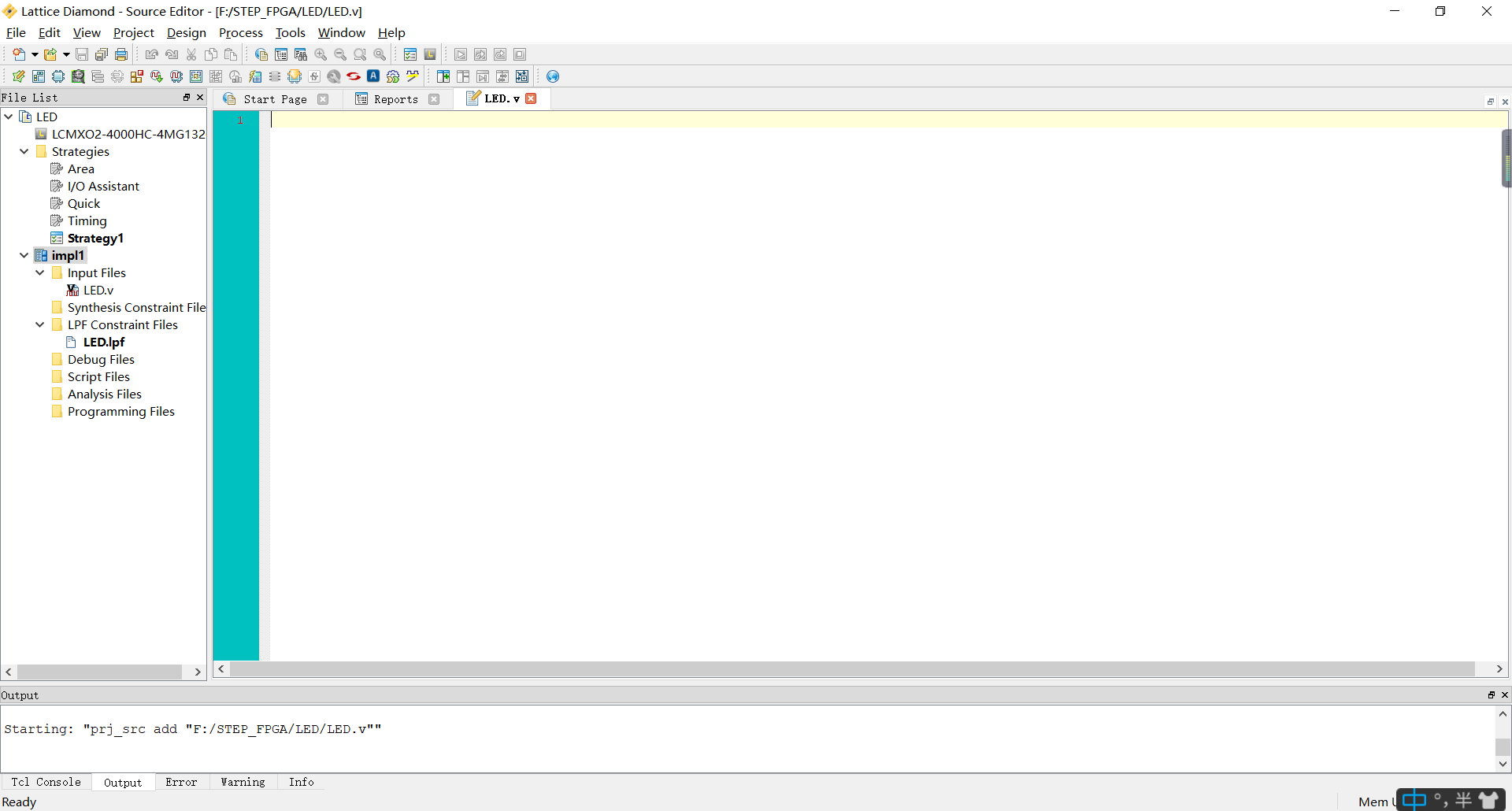Click the Save All toolbar icon
This screenshot has width=1512, height=811.
click(x=102, y=54)
